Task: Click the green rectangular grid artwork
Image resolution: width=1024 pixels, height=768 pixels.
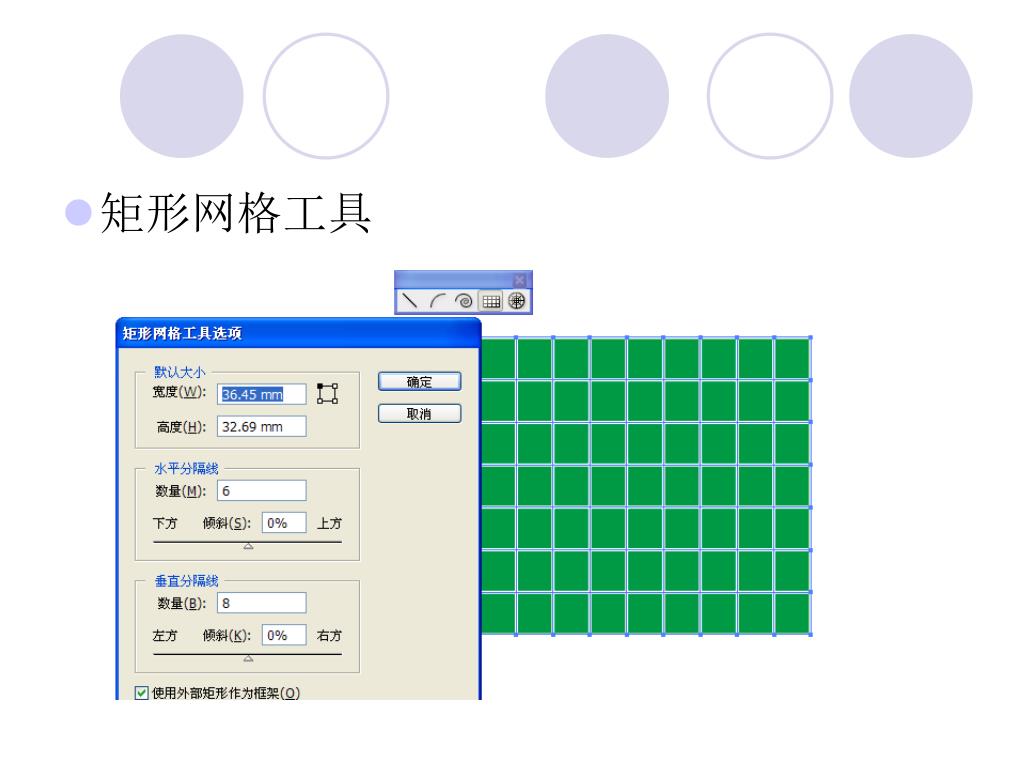Action: 646,485
